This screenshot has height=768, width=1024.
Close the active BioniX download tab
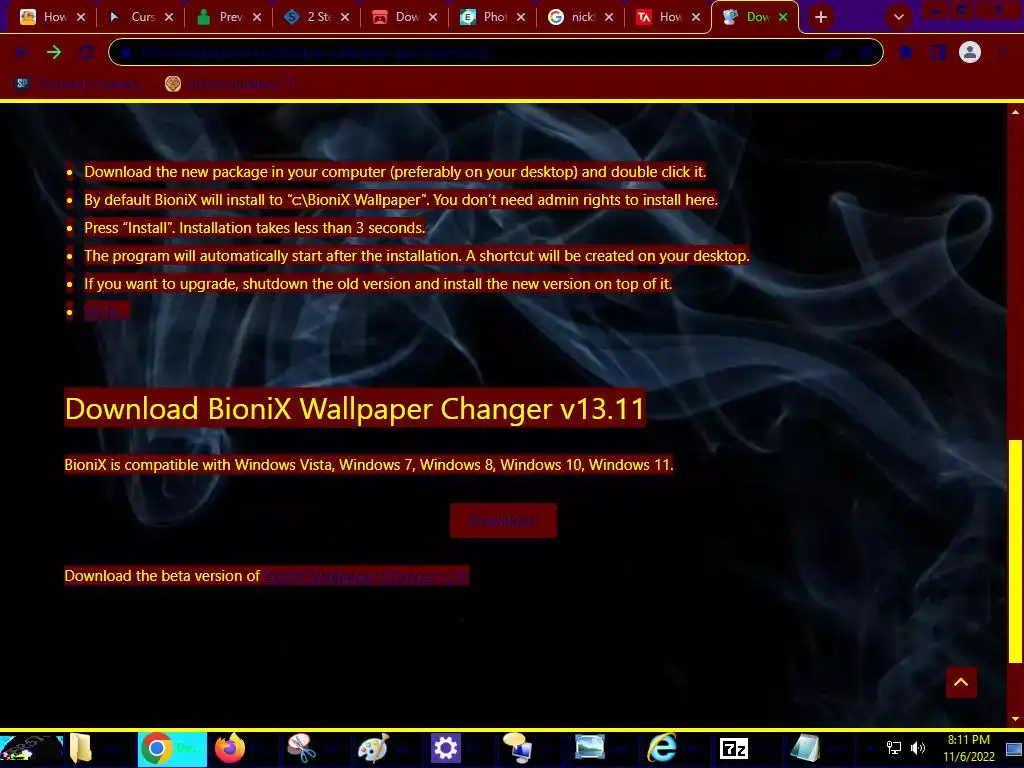coord(783,17)
